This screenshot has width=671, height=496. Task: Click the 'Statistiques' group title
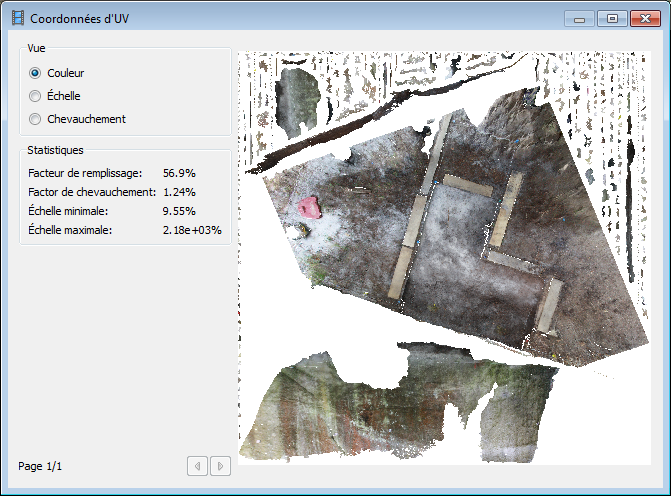[x=55, y=150]
